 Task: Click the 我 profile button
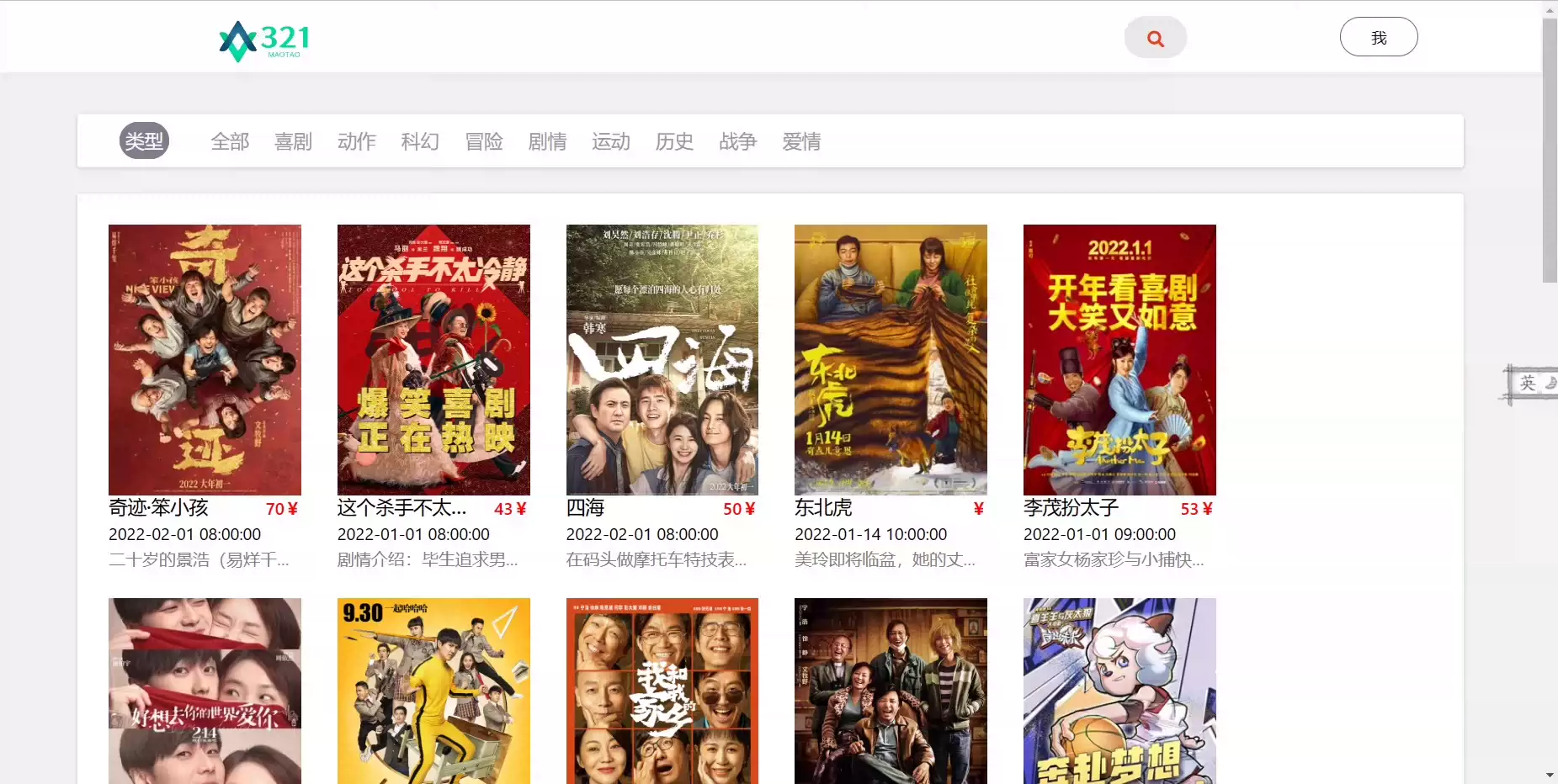click(x=1378, y=37)
